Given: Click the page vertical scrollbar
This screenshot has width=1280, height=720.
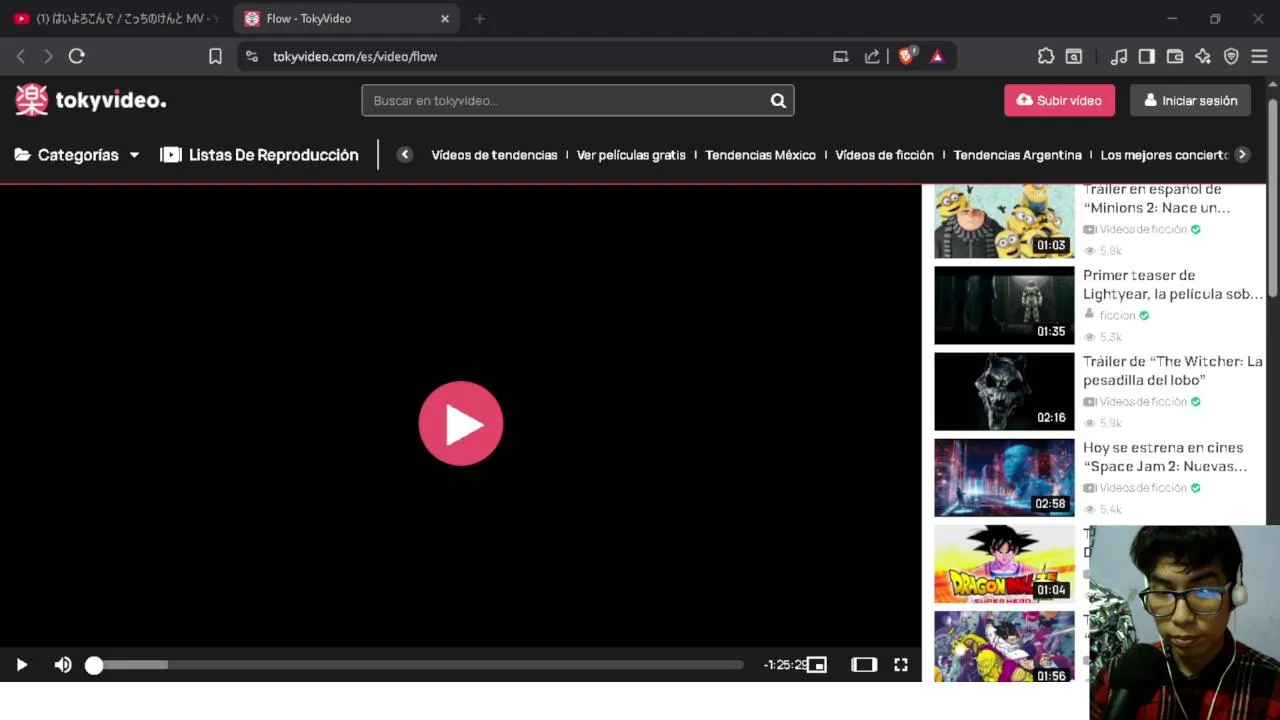Looking at the screenshot, I should [x=1273, y=197].
